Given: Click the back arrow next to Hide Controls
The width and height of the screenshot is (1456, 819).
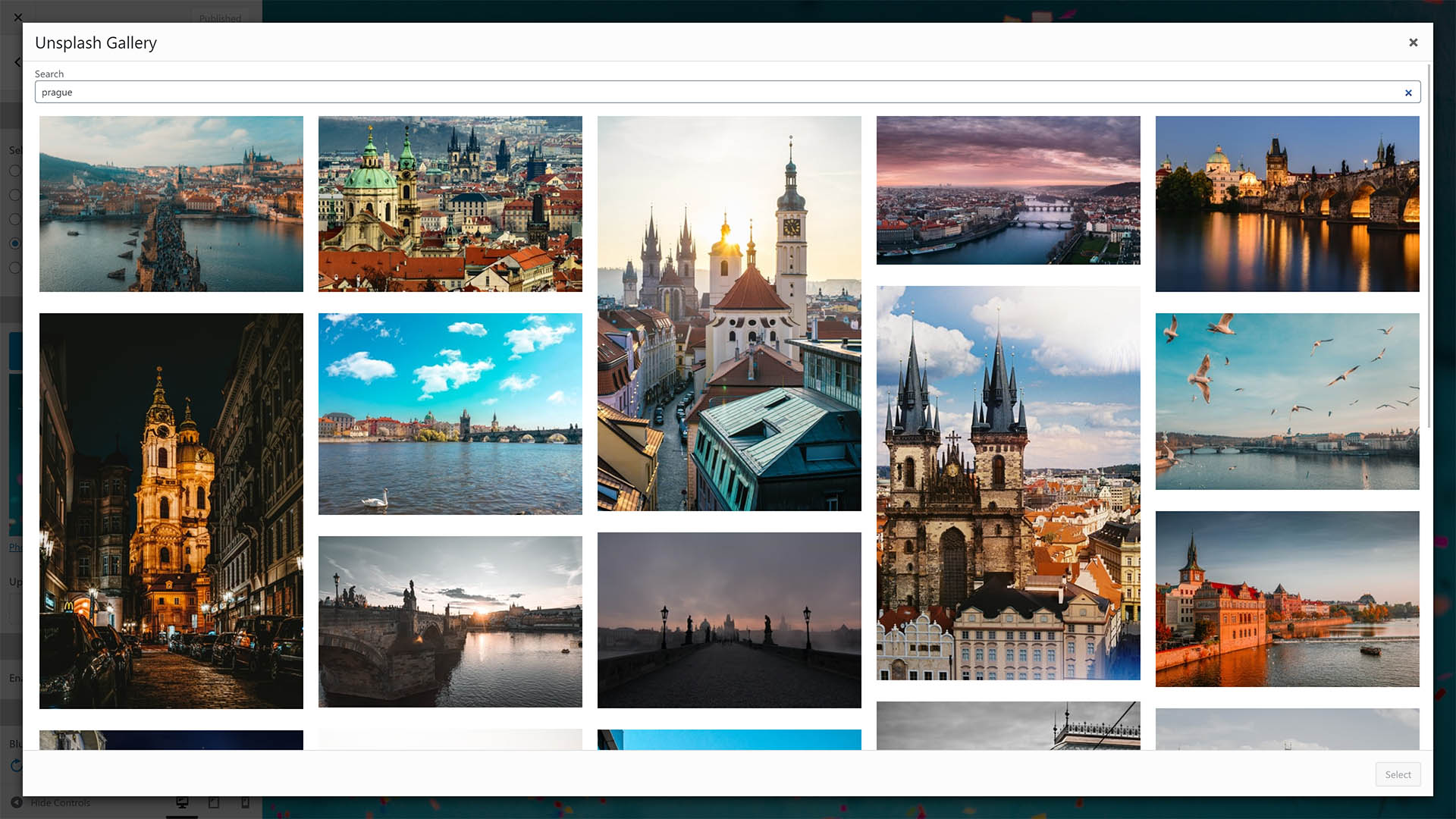Looking at the screenshot, I should (17, 802).
